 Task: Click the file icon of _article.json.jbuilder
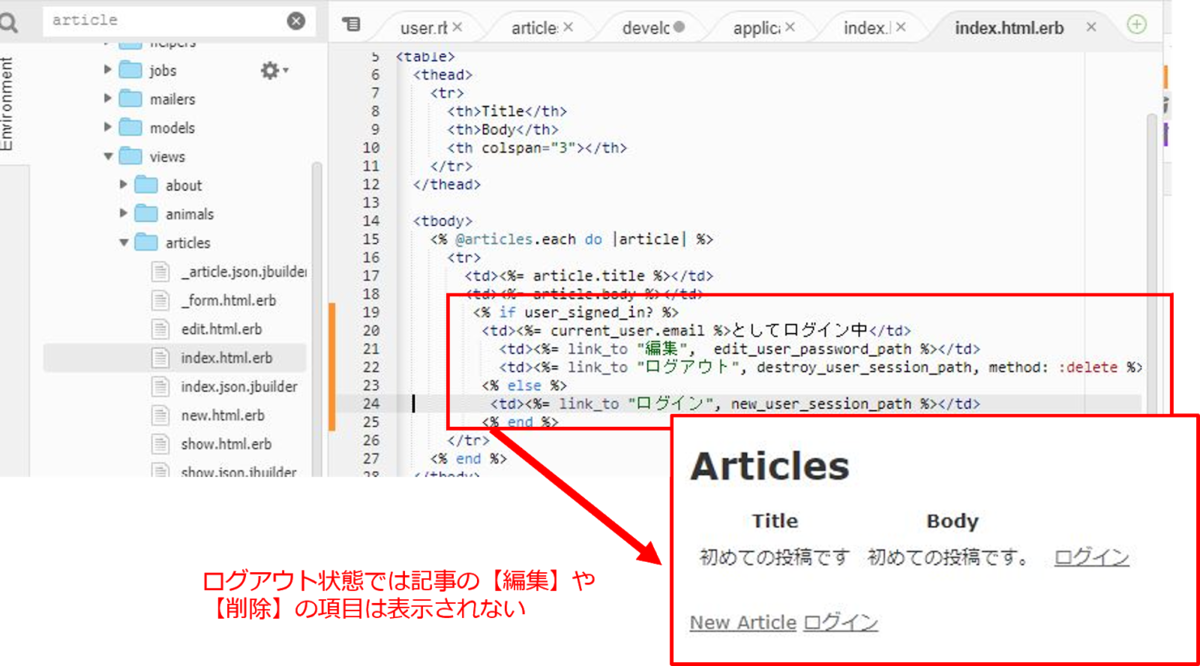click(160, 271)
